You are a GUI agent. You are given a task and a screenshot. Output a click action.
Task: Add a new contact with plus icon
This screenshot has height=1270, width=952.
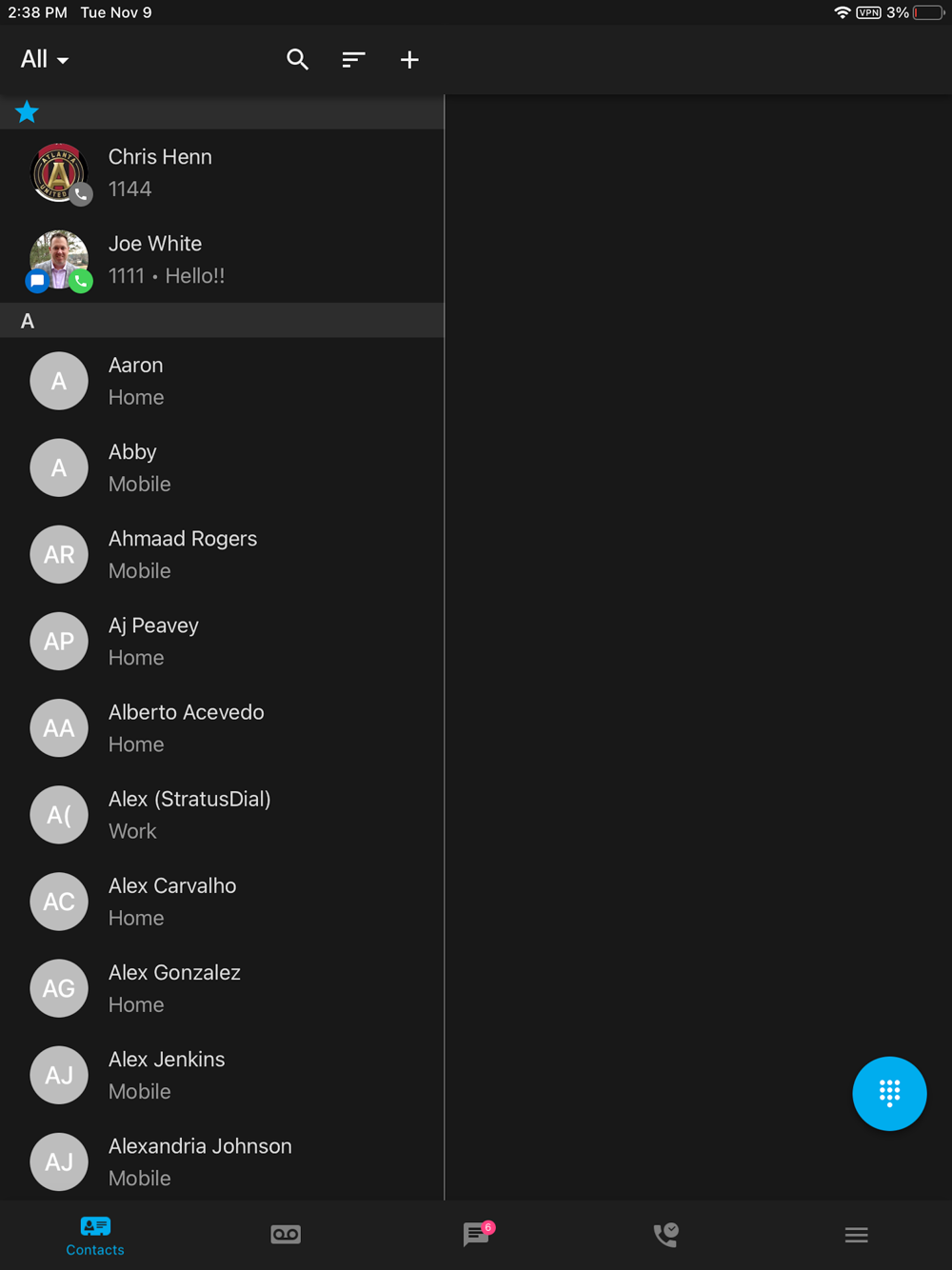409,60
